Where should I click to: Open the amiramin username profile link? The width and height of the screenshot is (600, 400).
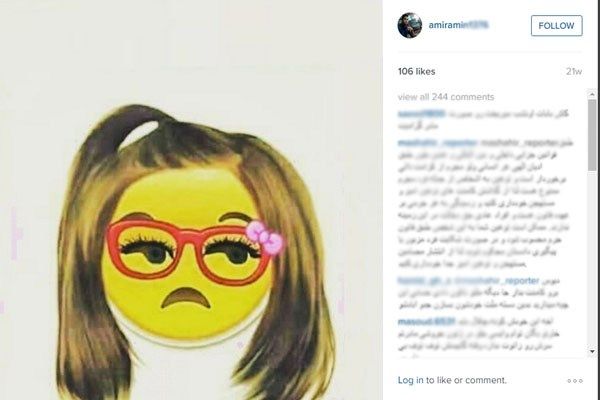coord(458,25)
